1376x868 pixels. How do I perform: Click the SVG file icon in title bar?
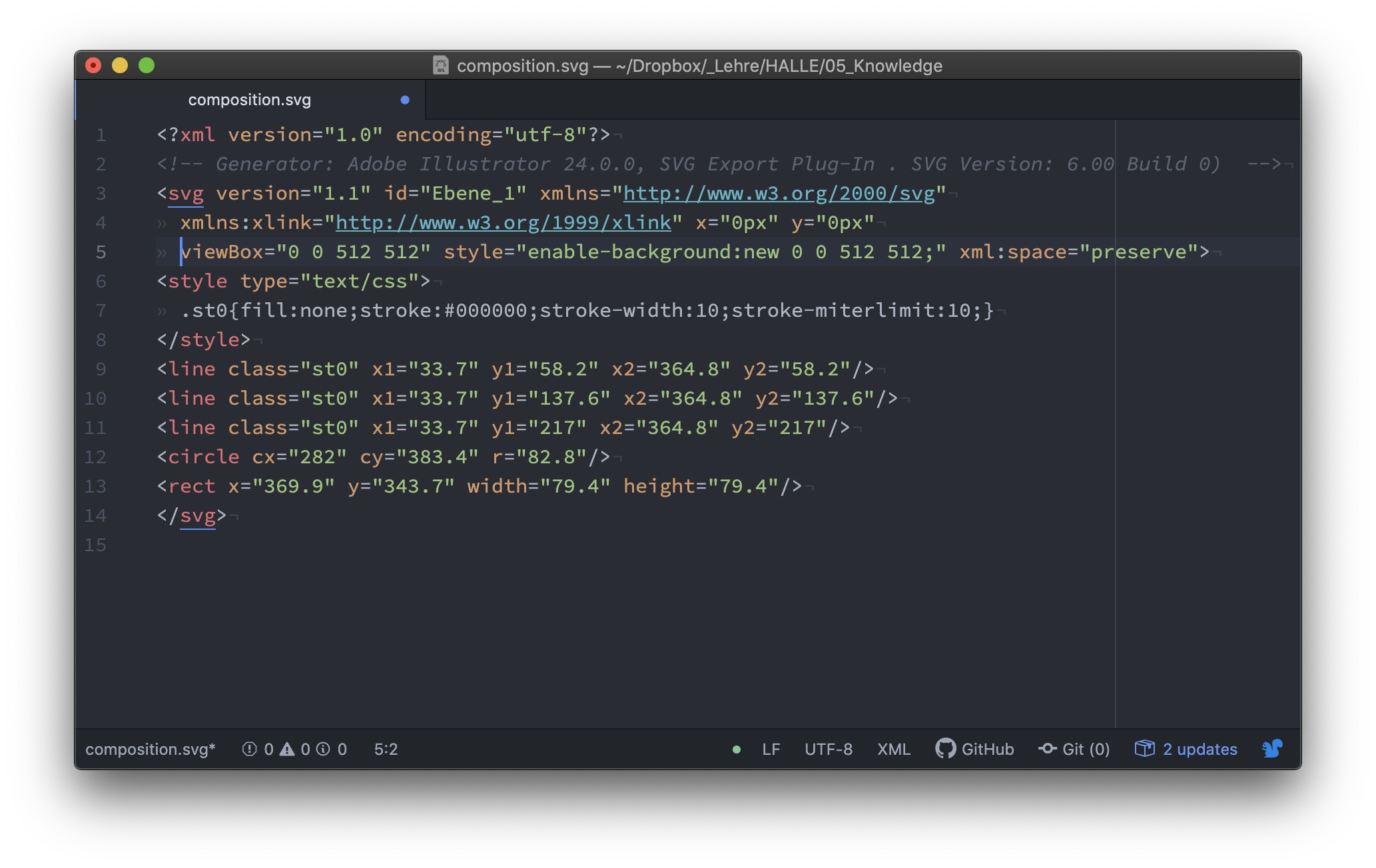(441, 65)
